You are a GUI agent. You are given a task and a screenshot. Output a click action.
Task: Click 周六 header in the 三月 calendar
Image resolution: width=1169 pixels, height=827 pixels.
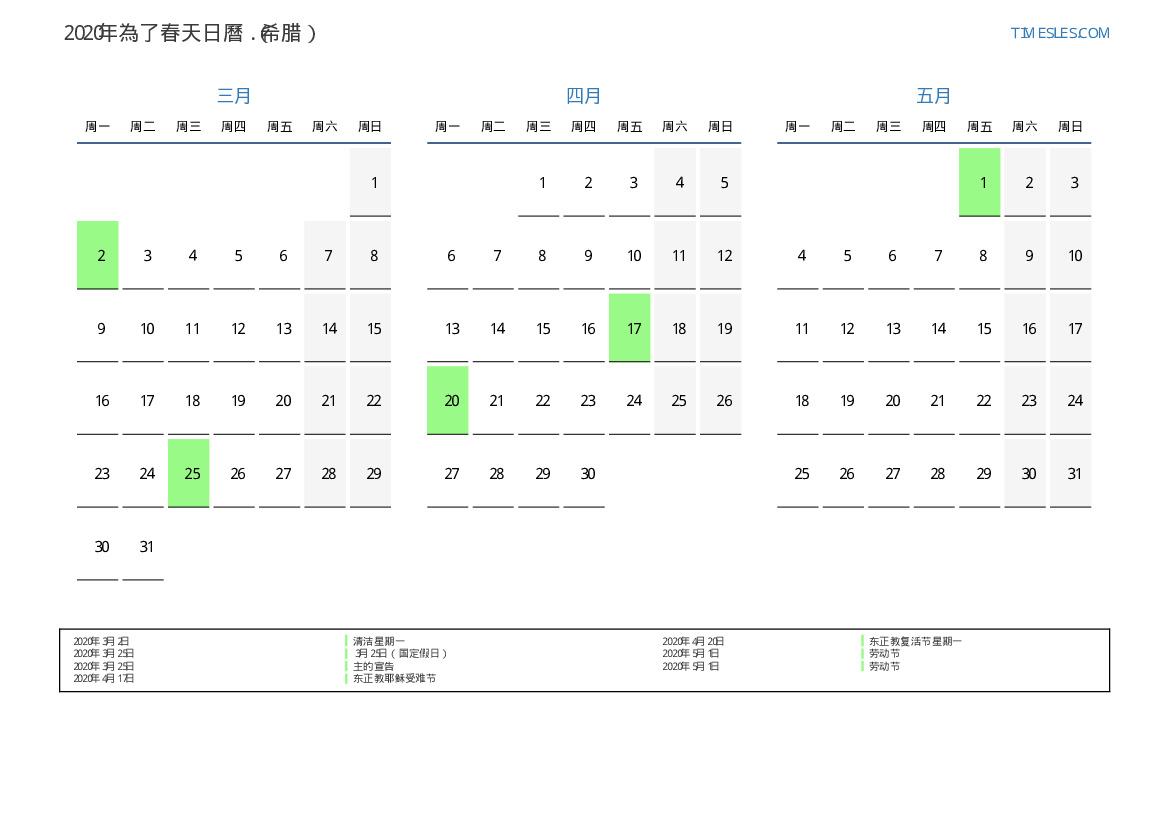tap(325, 127)
